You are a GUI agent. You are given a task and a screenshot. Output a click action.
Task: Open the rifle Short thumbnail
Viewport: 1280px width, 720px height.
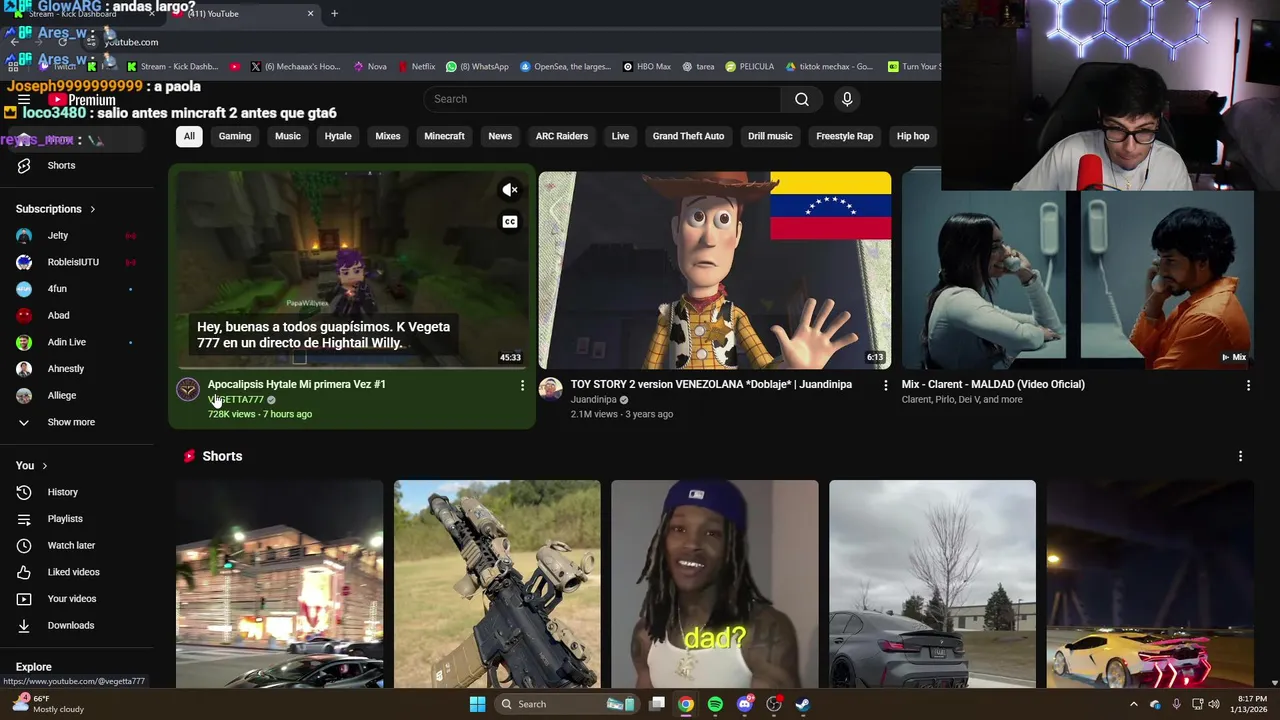[x=497, y=584]
